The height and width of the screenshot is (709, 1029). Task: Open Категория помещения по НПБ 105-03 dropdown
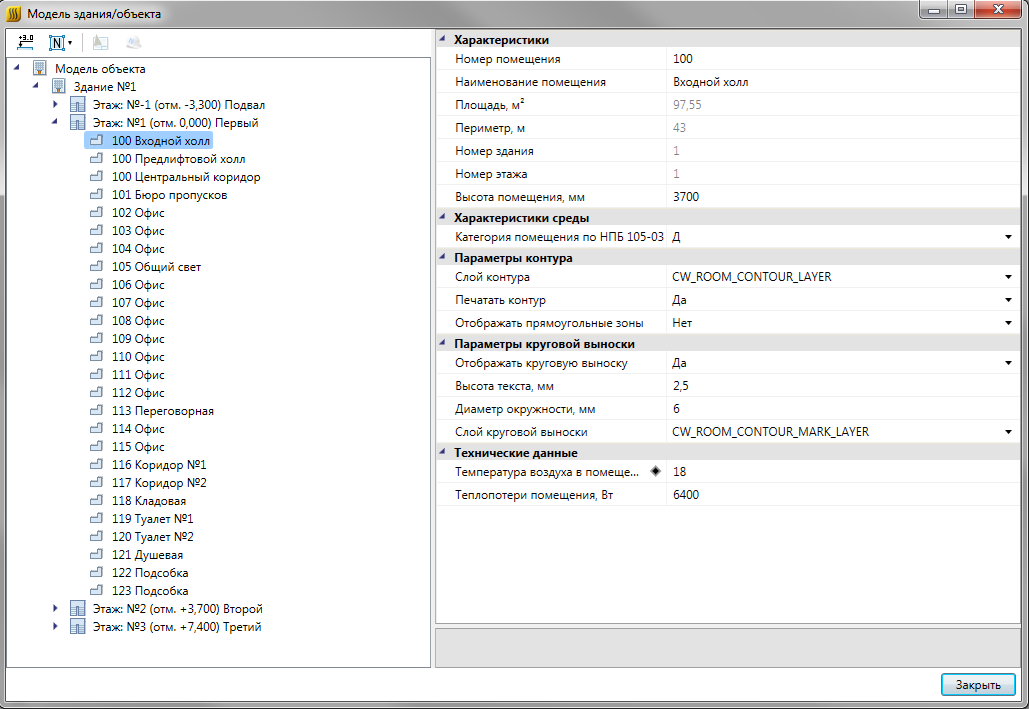coord(1008,237)
